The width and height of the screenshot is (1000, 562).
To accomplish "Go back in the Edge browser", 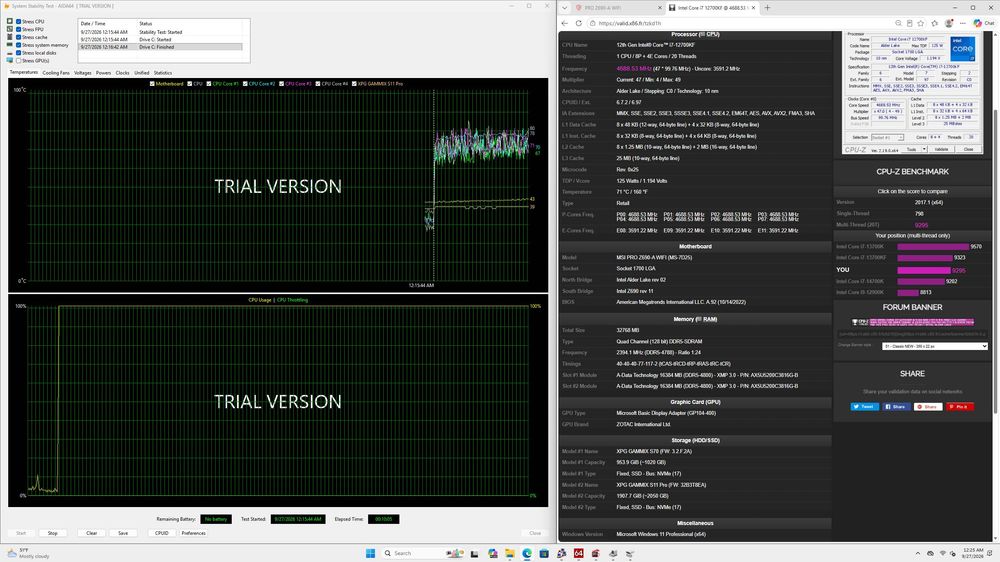I will (565, 23).
